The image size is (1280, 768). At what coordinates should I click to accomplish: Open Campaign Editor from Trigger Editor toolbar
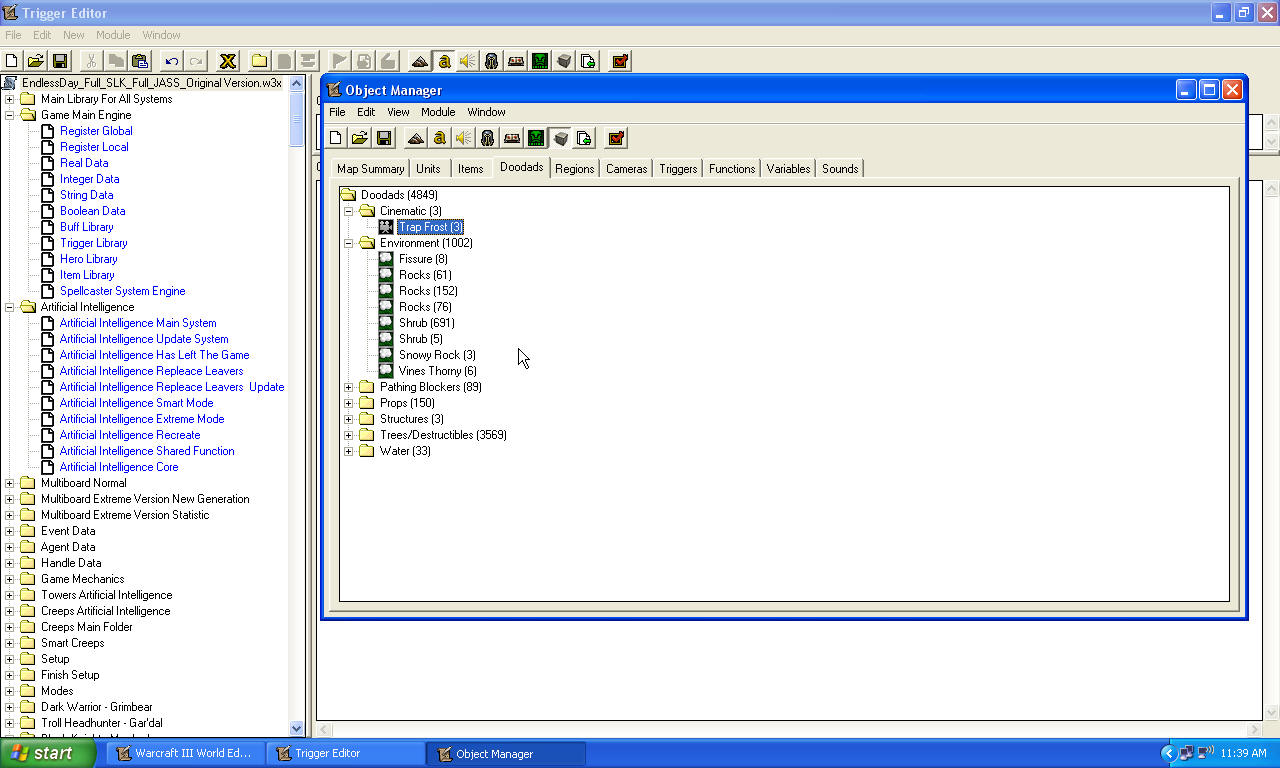tap(516, 61)
